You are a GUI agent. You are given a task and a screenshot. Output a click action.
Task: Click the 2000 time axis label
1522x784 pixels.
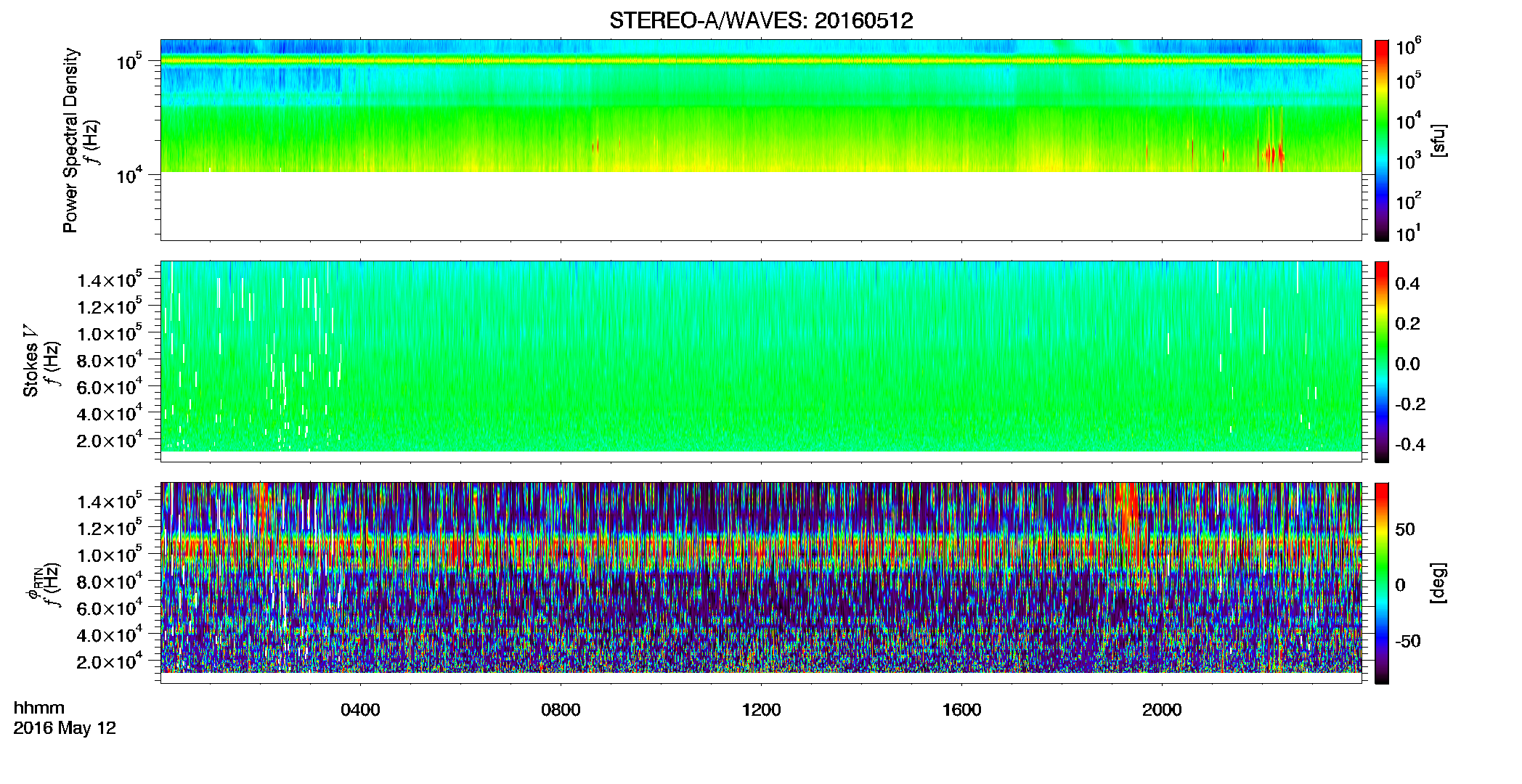[1162, 710]
